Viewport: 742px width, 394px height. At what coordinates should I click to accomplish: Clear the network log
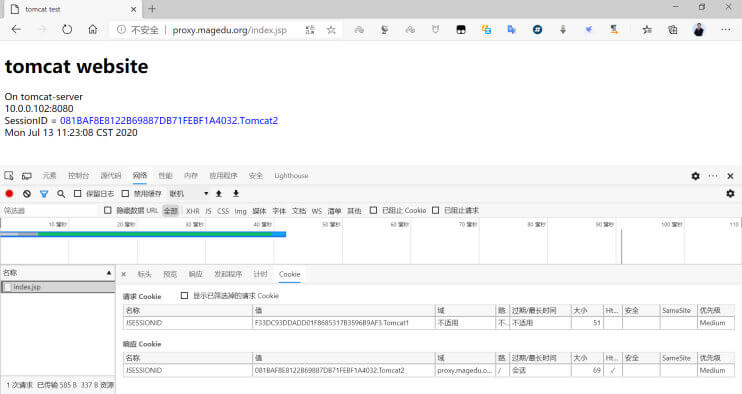[x=27, y=193]
